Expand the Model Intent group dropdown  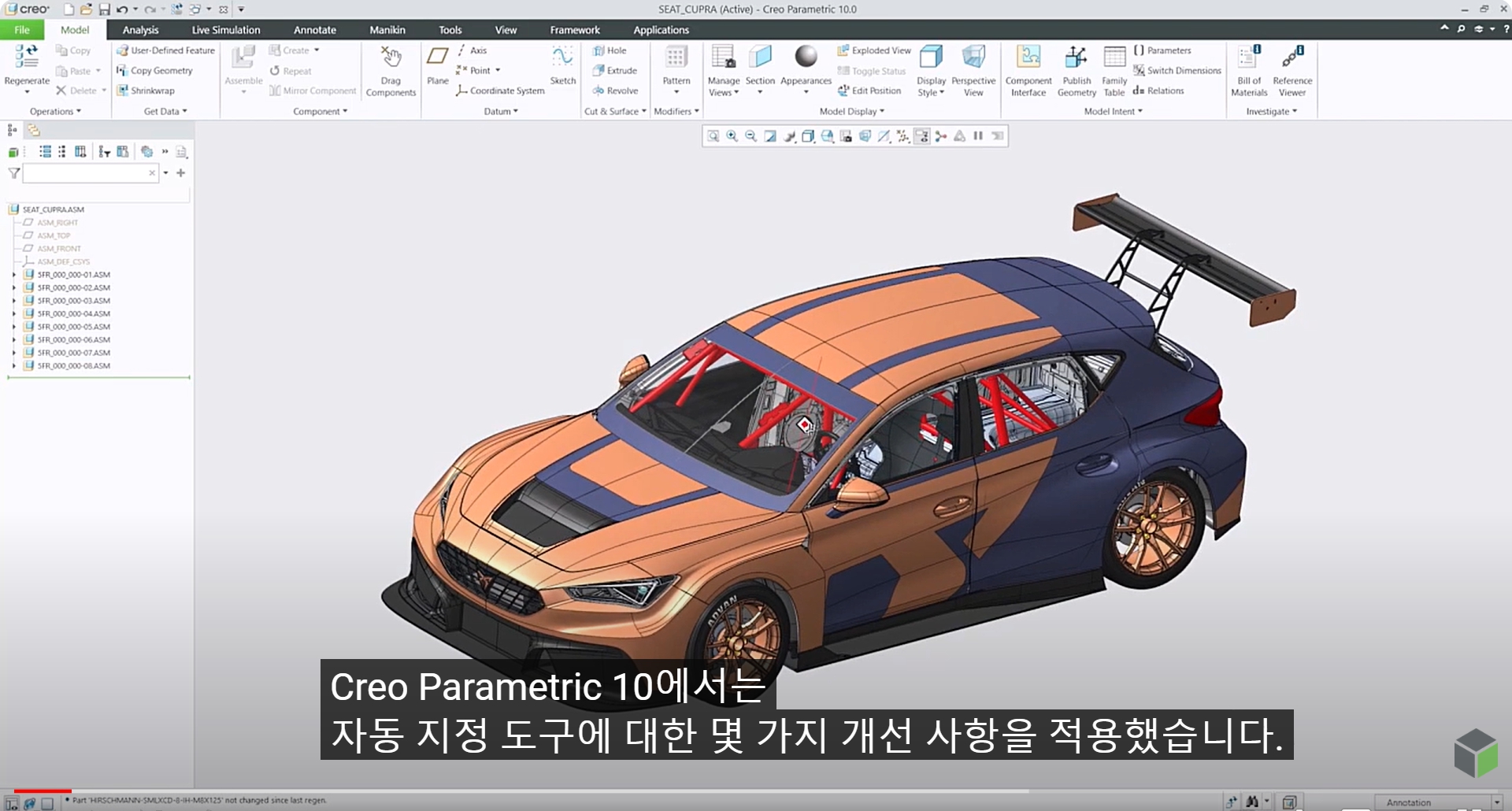click(x=1113, y=111)
